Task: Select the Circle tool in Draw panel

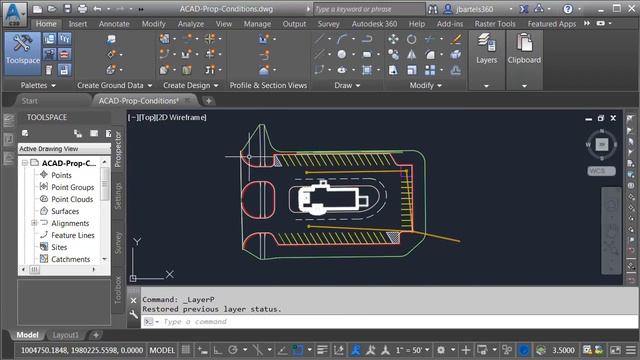Action: [x=342, y=54]
